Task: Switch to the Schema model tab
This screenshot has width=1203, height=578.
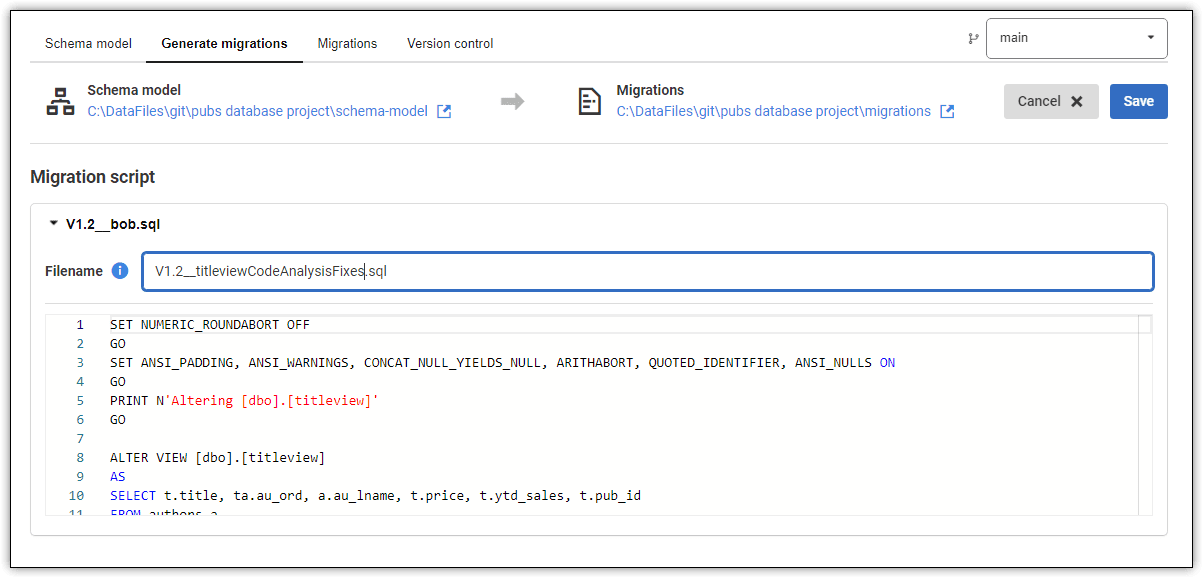Action: pos(89,43)
